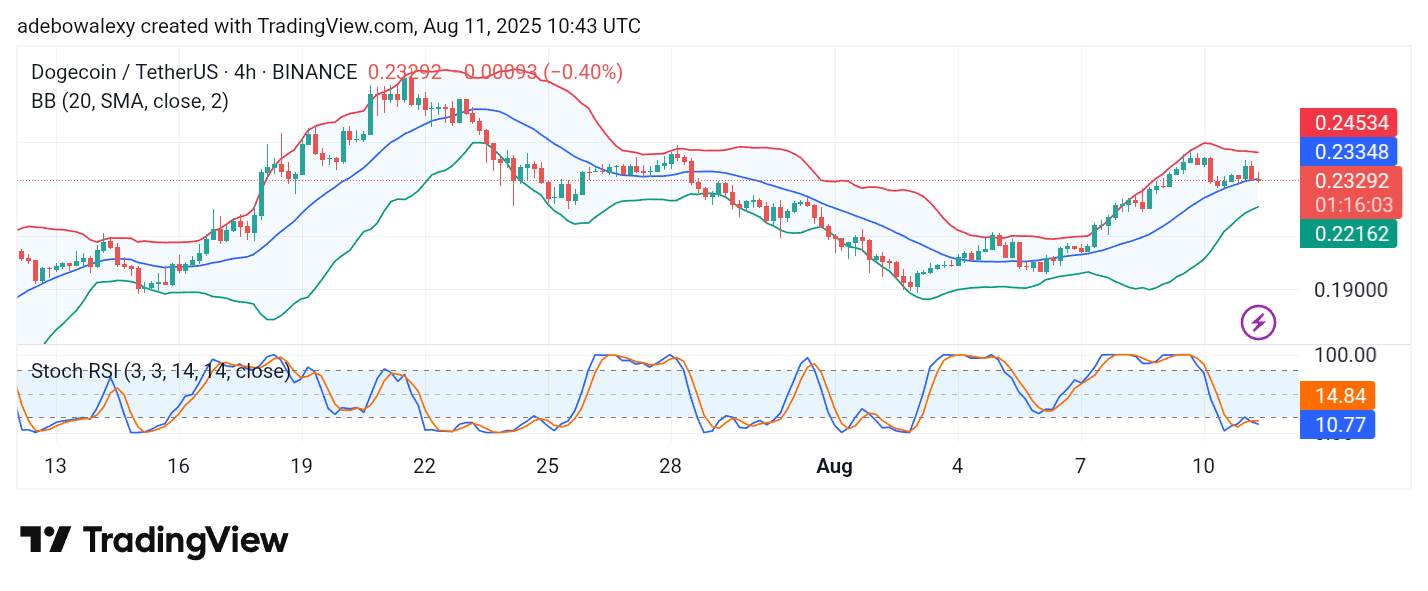The width and height of the screenshot is (1428, 591).
Task: Click the price change −0.40% text
Action: [584, 72]
